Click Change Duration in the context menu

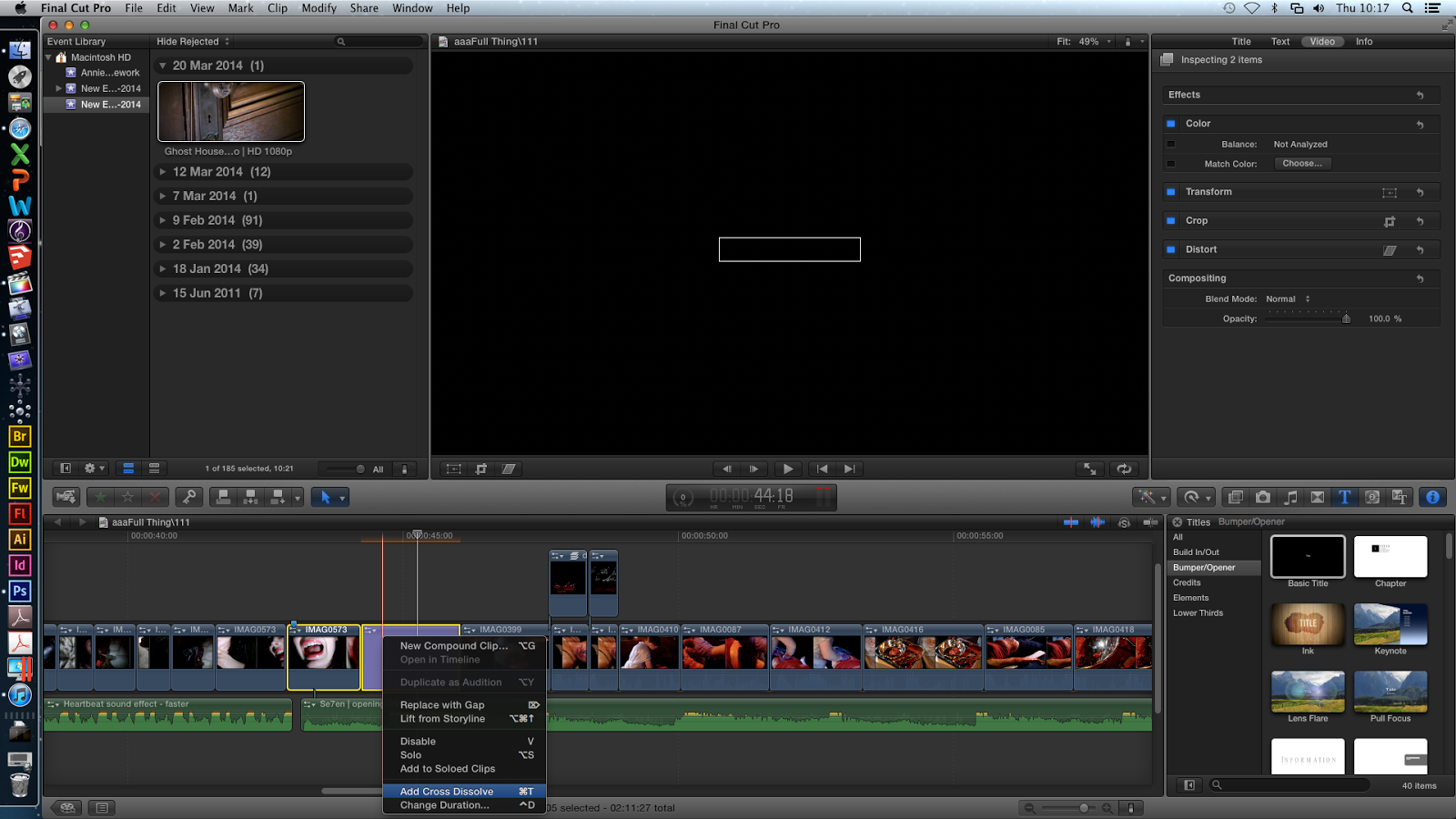coord(464,805)
